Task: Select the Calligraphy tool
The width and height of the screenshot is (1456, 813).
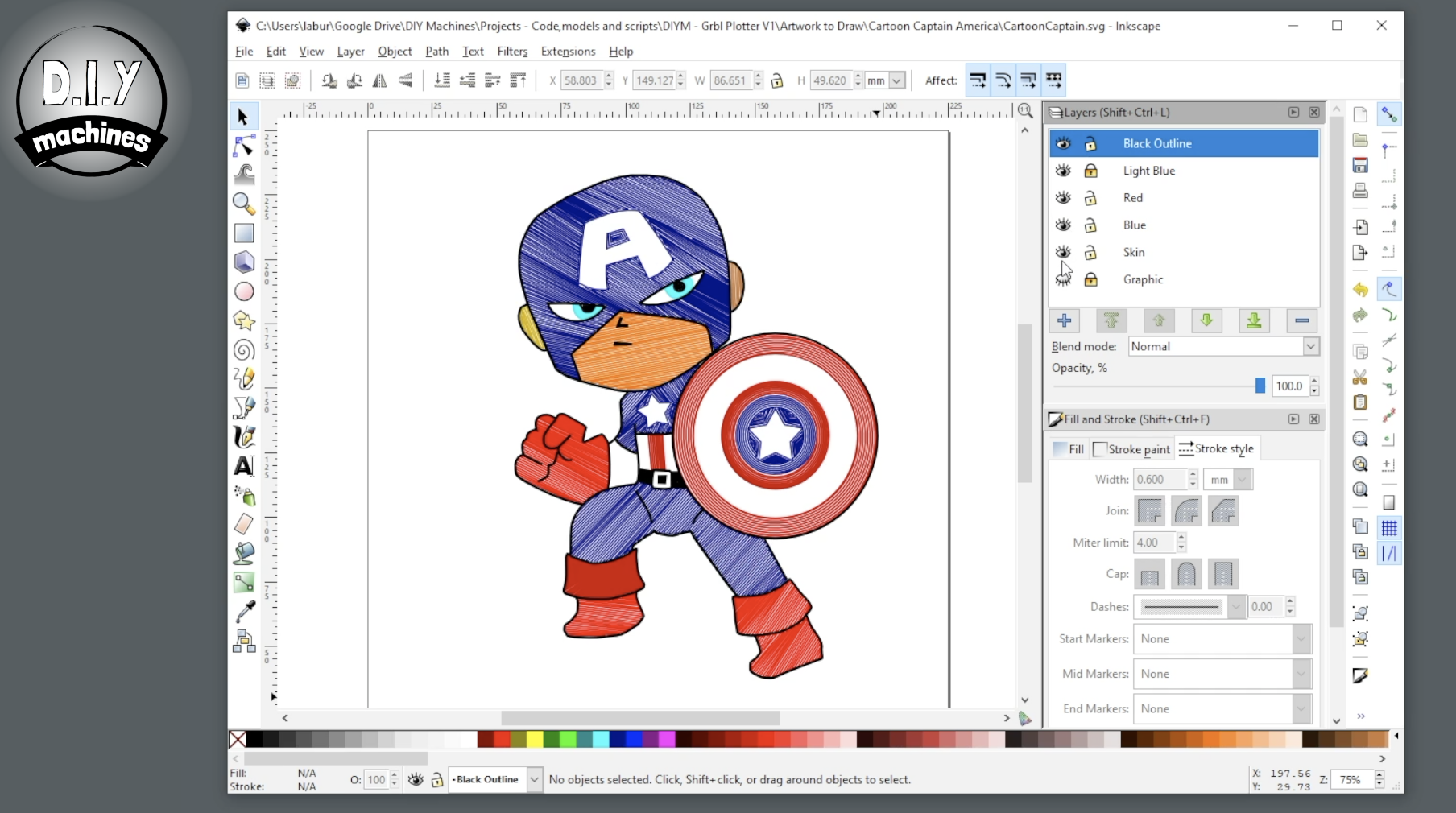Action: tap(244, 436)
